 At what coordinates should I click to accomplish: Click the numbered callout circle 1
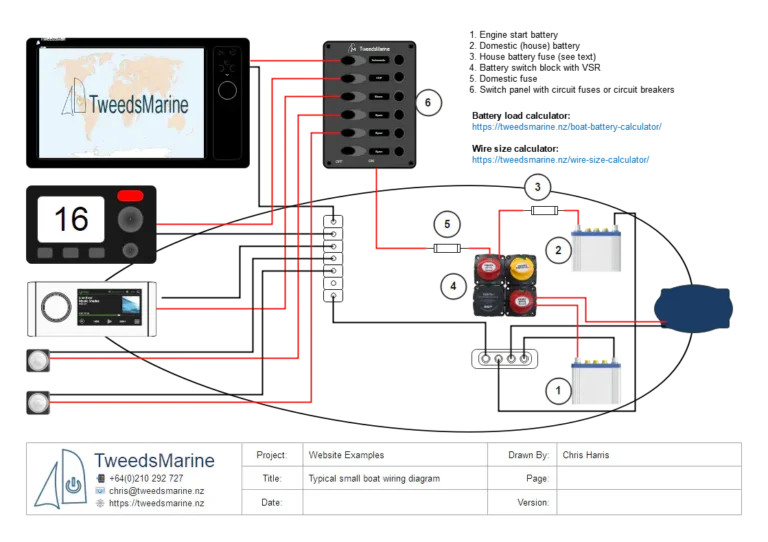point(558,392)
